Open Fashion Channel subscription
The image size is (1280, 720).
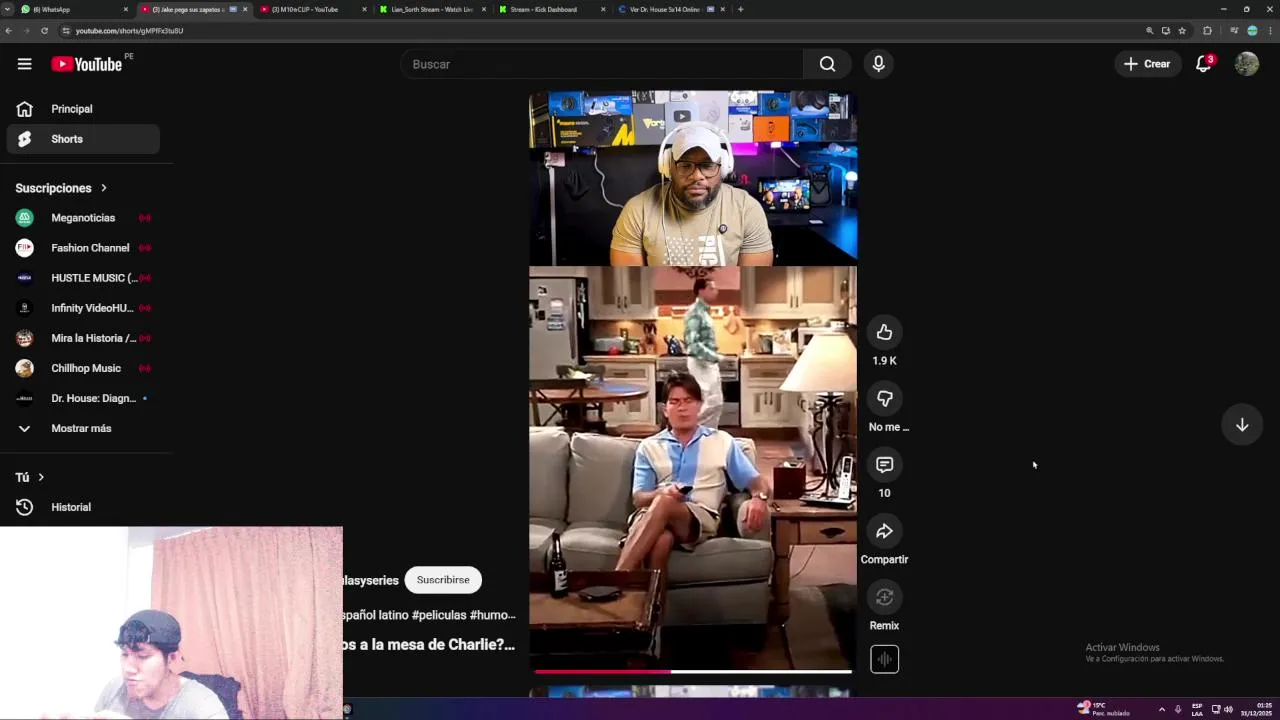(83, 248)
